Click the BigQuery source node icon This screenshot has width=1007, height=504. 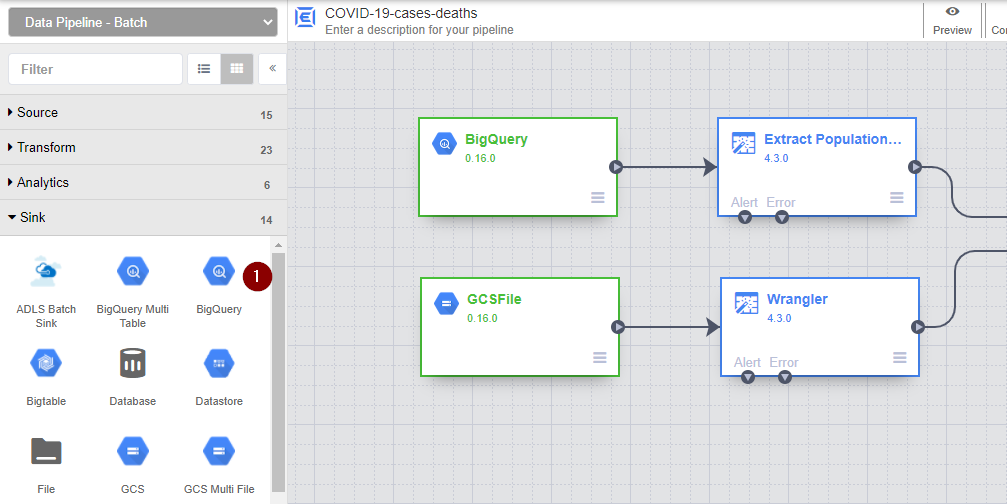(444, 144)
